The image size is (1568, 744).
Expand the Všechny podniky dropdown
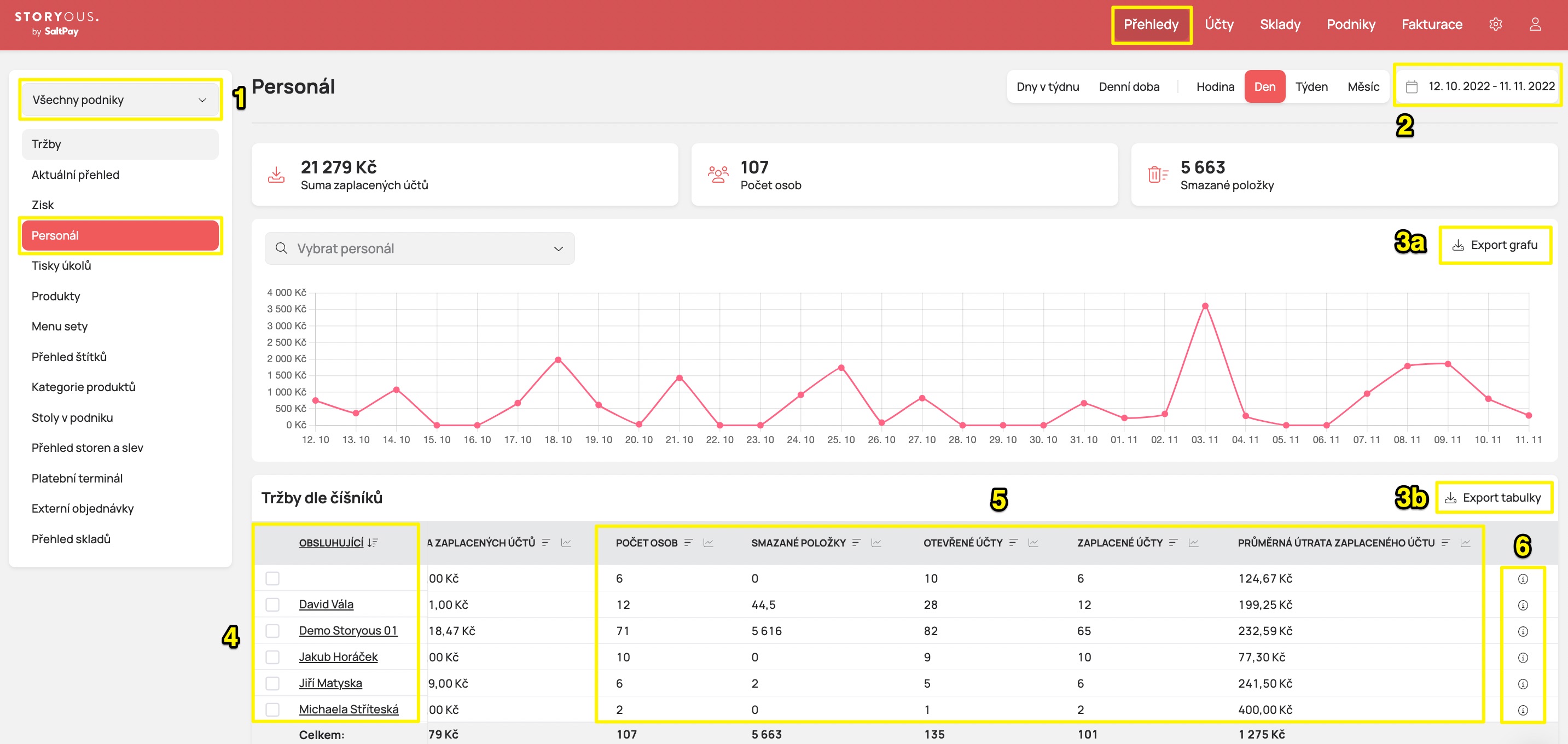[x=120, y=100]
